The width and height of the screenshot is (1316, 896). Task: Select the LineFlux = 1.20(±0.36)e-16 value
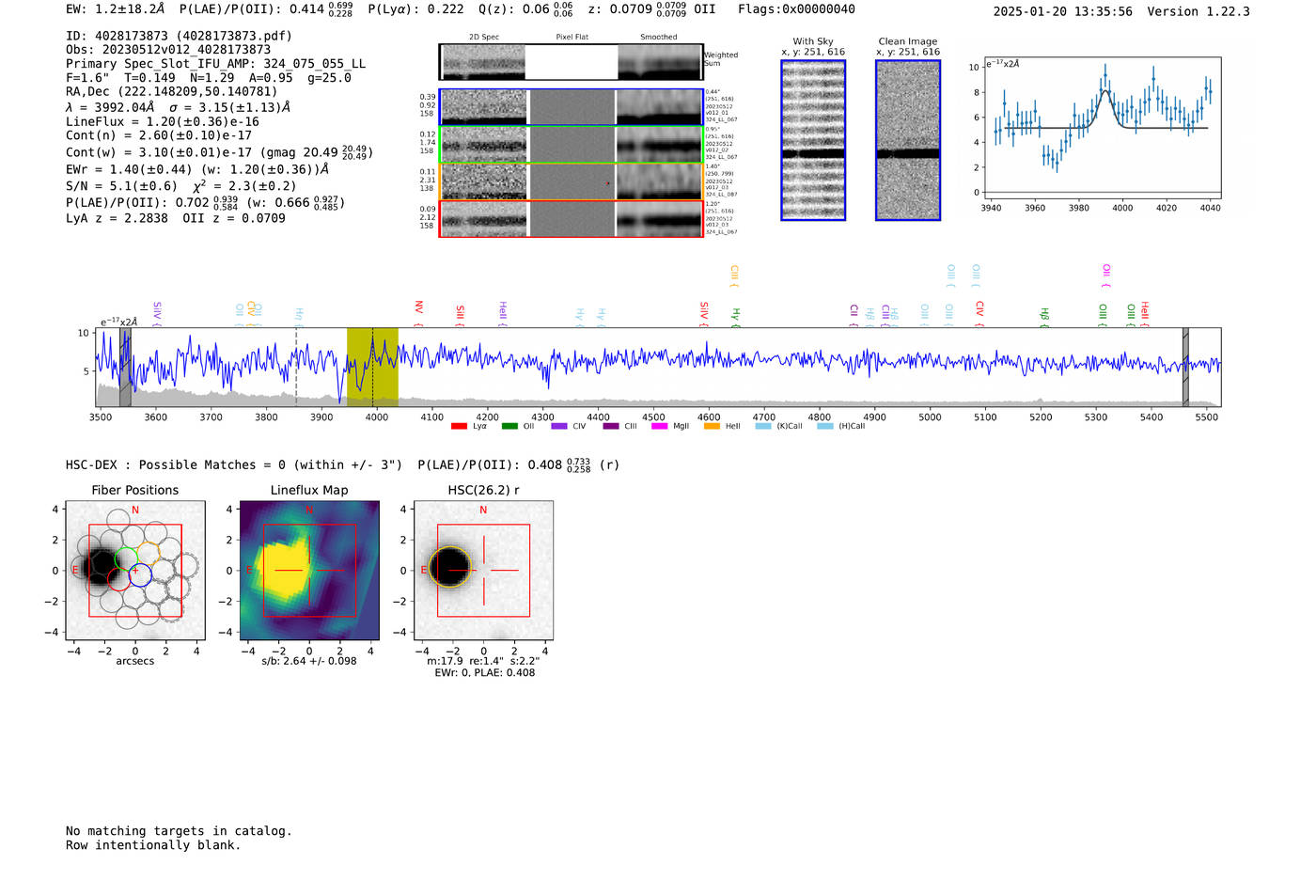[x=163, y=122]
